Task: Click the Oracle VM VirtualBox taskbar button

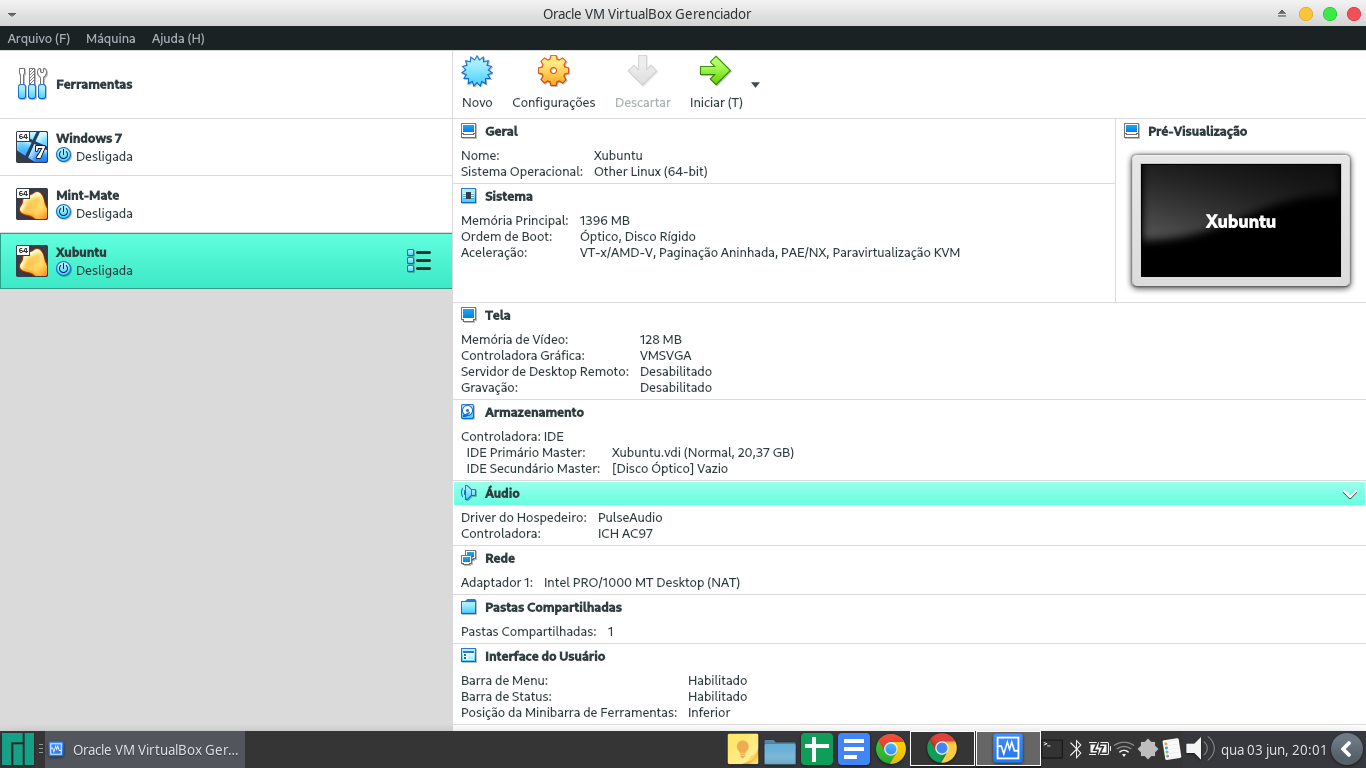Action: point(145,748)
